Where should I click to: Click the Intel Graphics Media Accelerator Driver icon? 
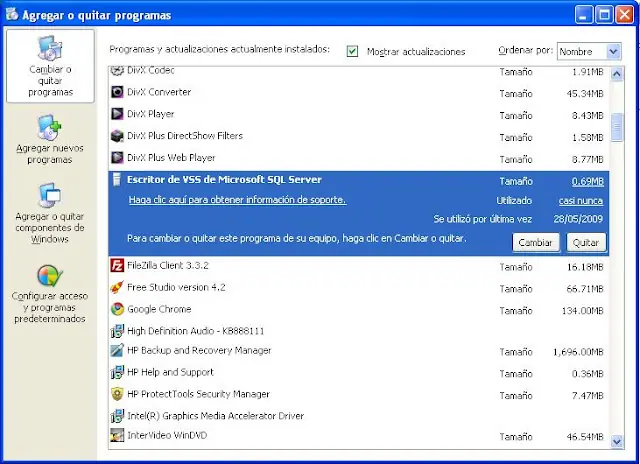117,416
